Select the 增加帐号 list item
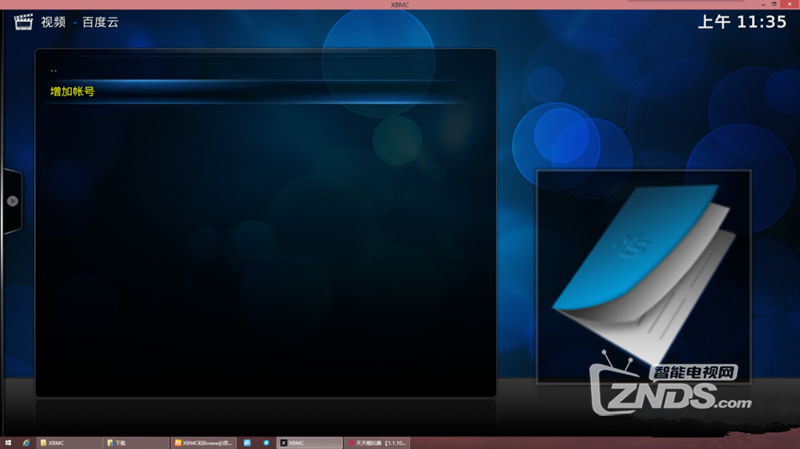Image resolution: width=800 pixels, height=449 pixels. [x=258, y=91]
